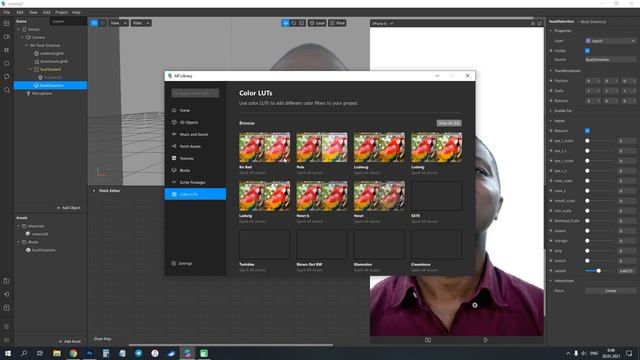Open the Project menu
Screen dimensions: 640x360
point(61,13)
